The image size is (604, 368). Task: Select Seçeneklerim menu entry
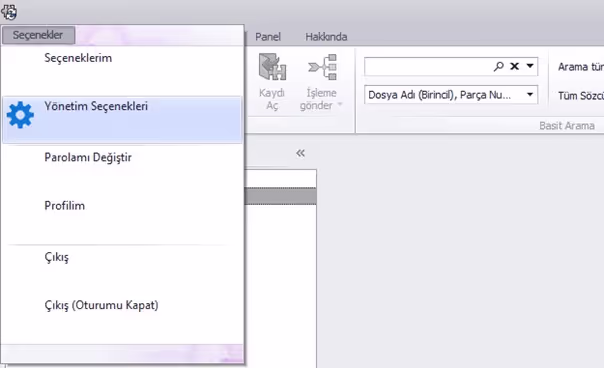point(122,70)
